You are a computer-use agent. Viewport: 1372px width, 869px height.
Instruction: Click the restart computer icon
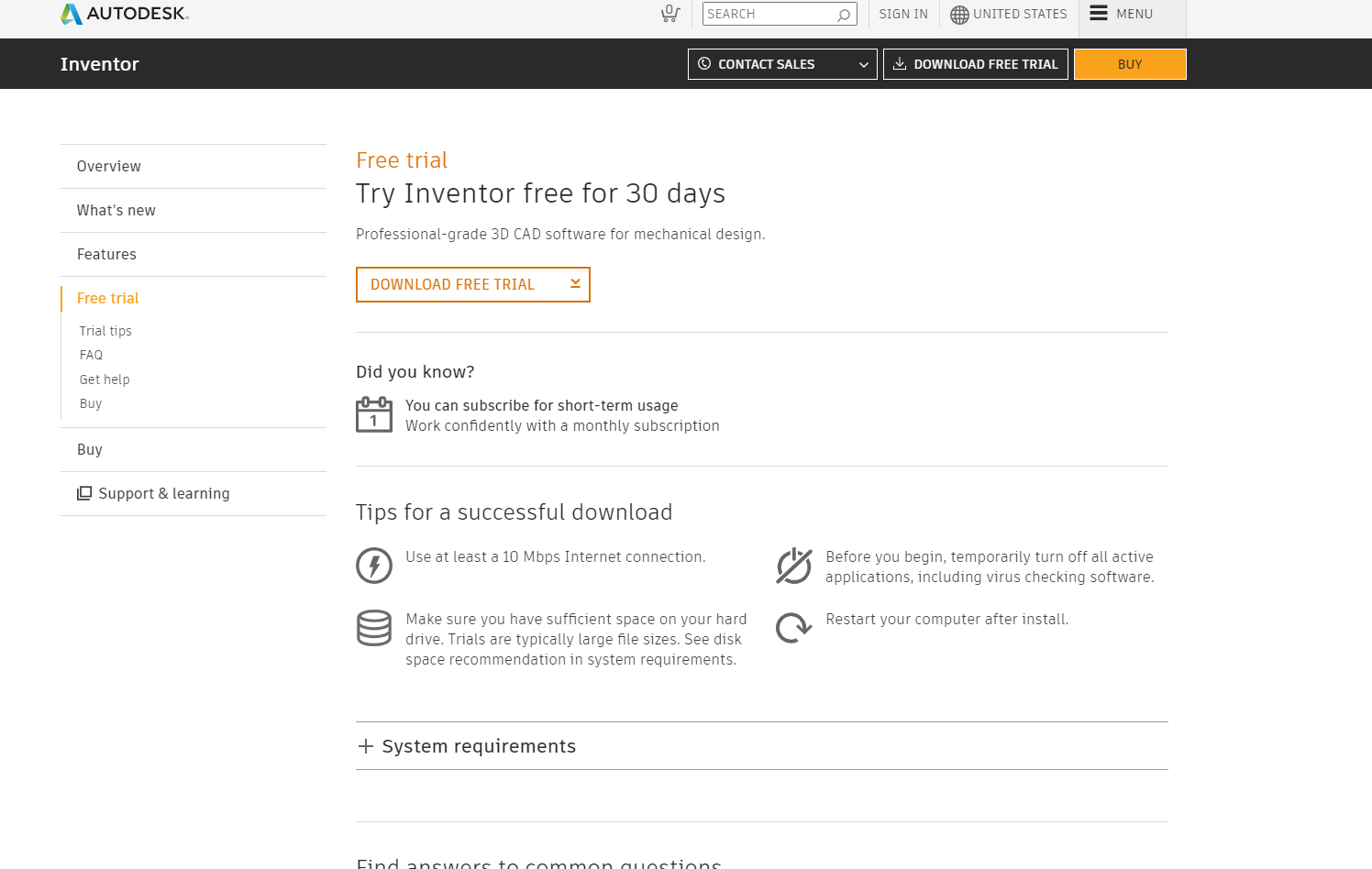[794, 628]
